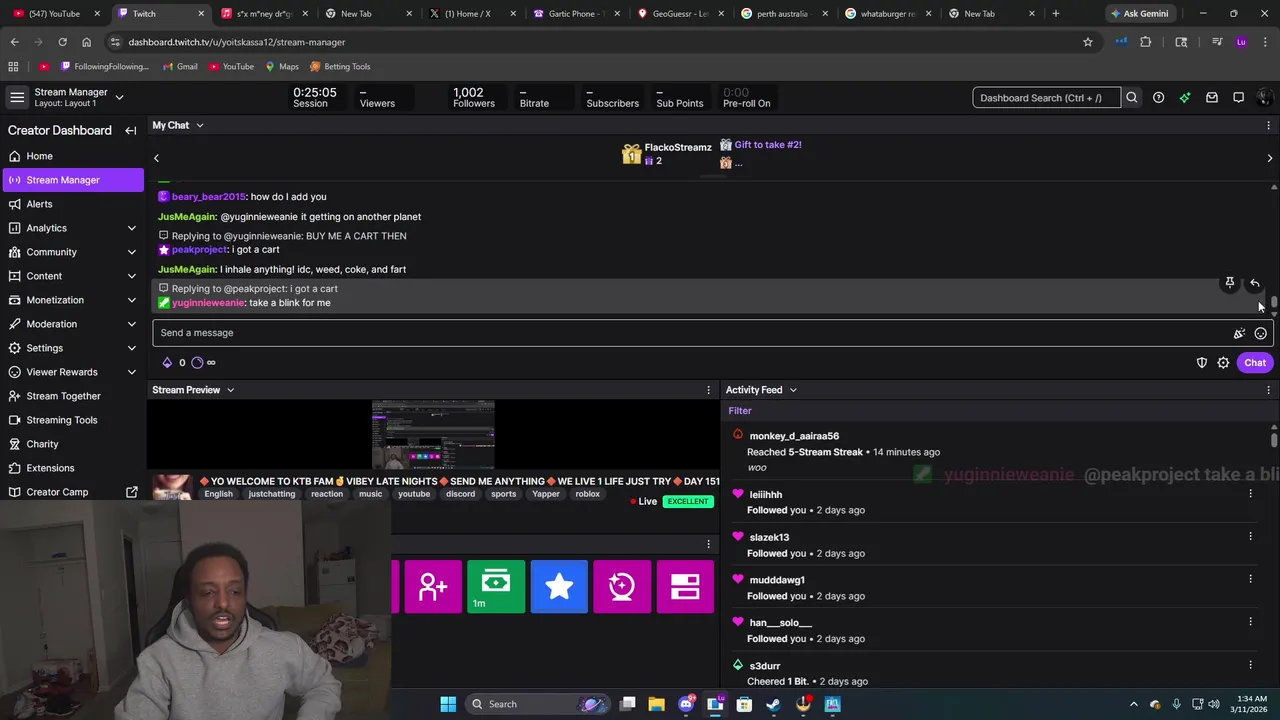Click the layout manage quick action

(x=685, y=586)
